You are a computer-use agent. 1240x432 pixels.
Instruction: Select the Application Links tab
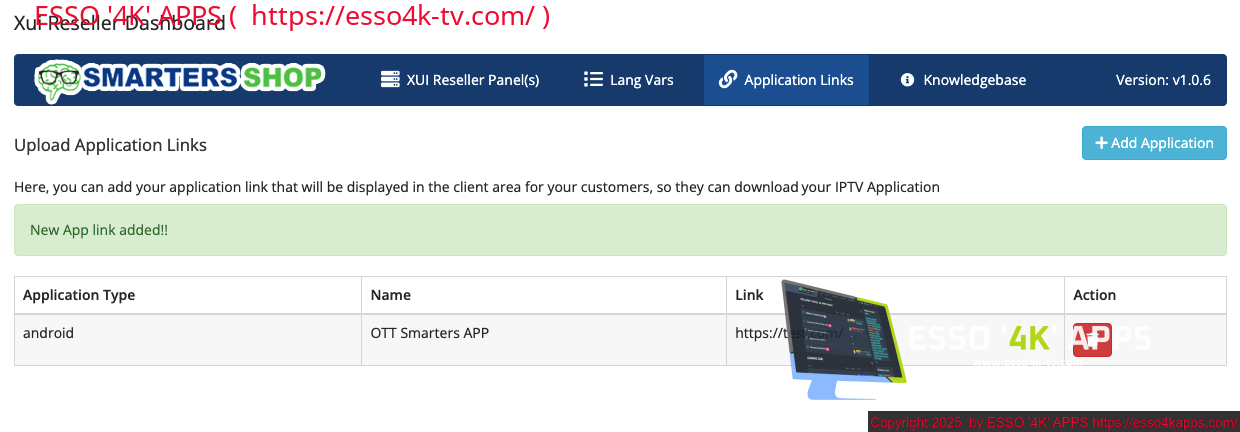(x=786, y=80)
